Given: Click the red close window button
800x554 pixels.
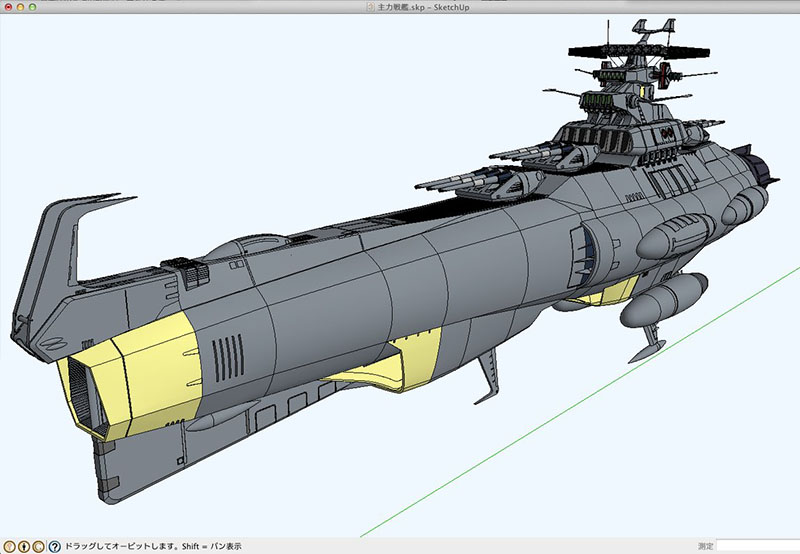Looking at the screenshot, I should 8,7.
